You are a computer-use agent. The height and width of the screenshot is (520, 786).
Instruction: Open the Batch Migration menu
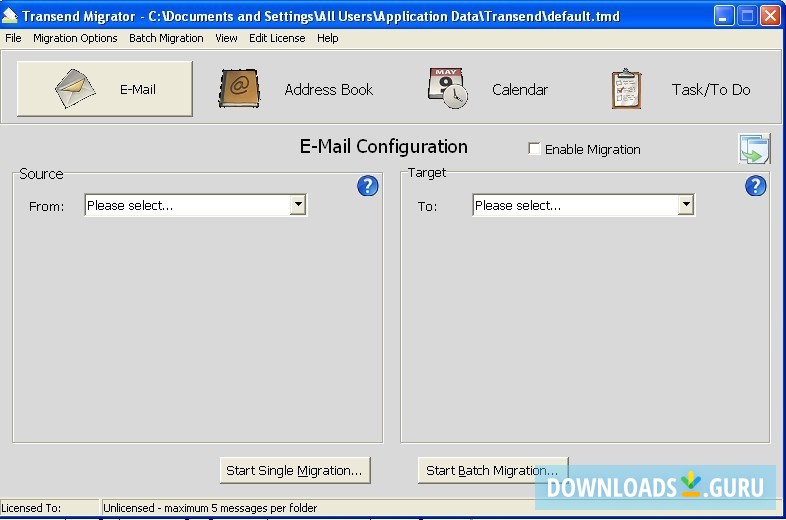pos(166,38)
